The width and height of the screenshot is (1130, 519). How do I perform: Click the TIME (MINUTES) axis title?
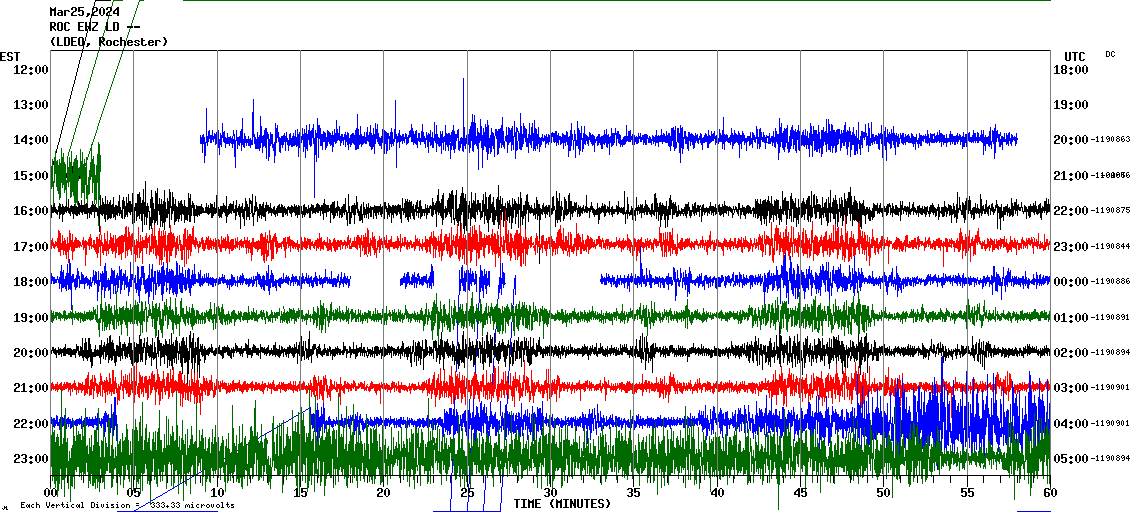[562, 504]
